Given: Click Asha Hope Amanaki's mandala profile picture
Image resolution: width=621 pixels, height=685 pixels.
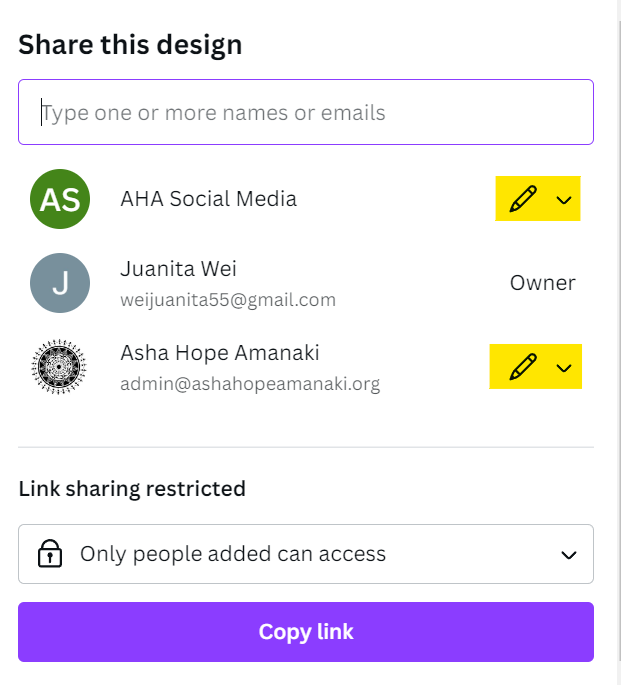Looking at the screenshot, I should [60, 368].
